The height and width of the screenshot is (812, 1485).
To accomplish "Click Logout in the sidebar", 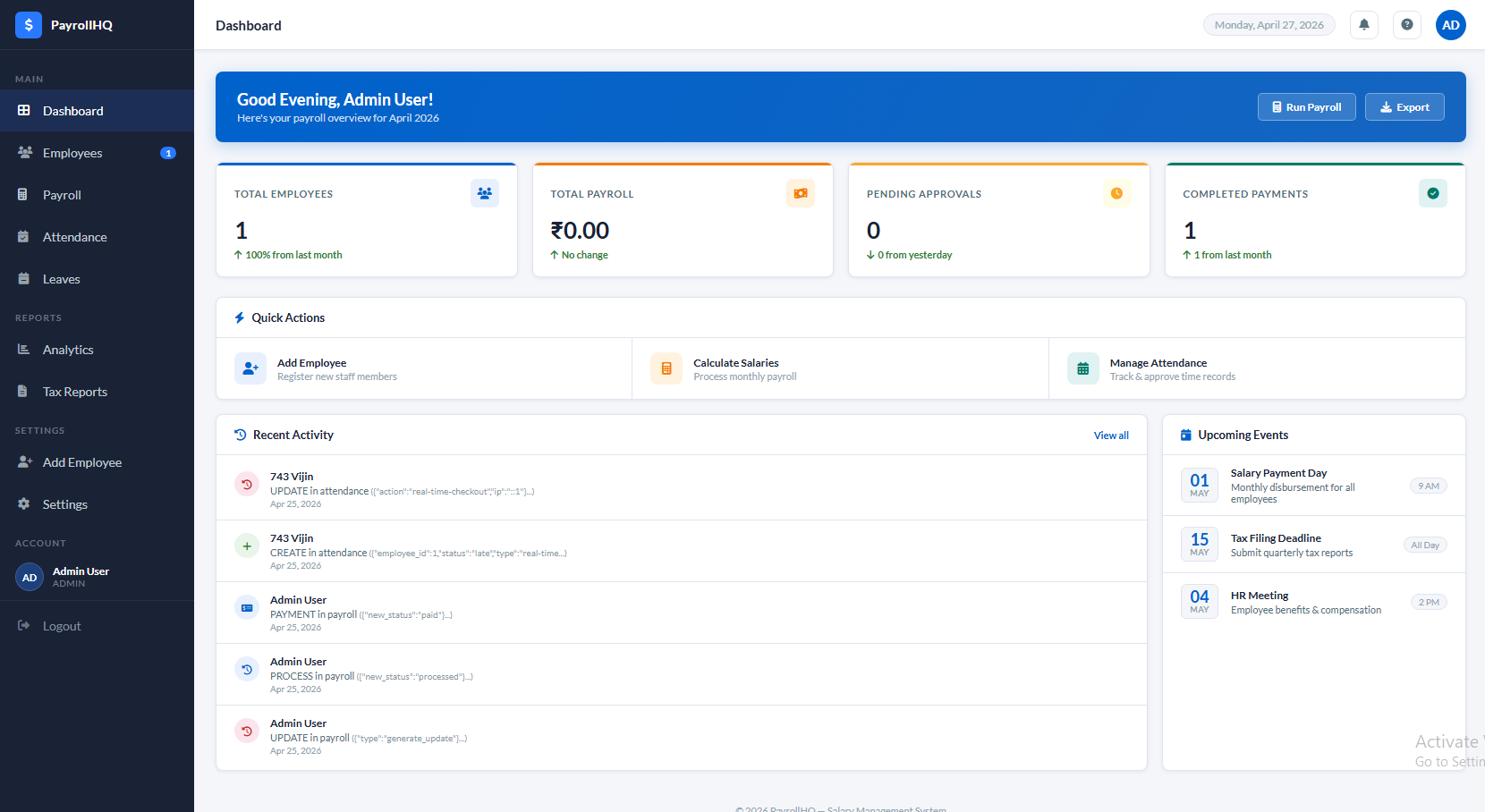I will pos(62,626).
